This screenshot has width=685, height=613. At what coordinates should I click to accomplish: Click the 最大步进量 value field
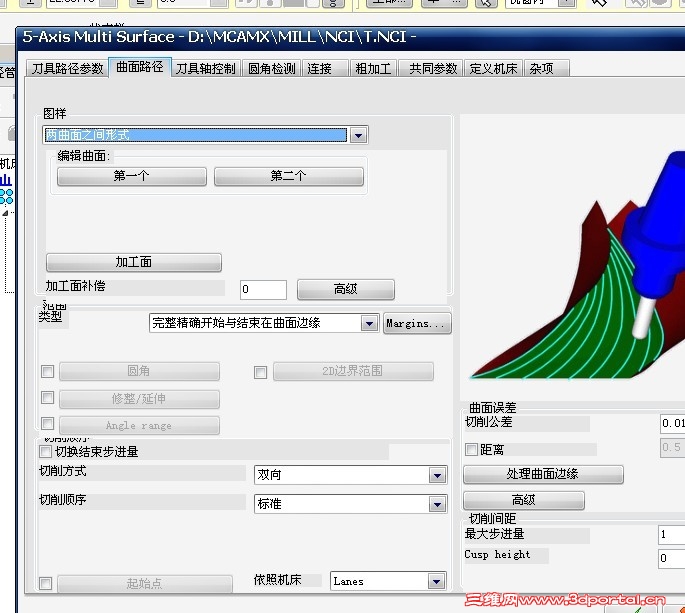click(x=671, y=534)
